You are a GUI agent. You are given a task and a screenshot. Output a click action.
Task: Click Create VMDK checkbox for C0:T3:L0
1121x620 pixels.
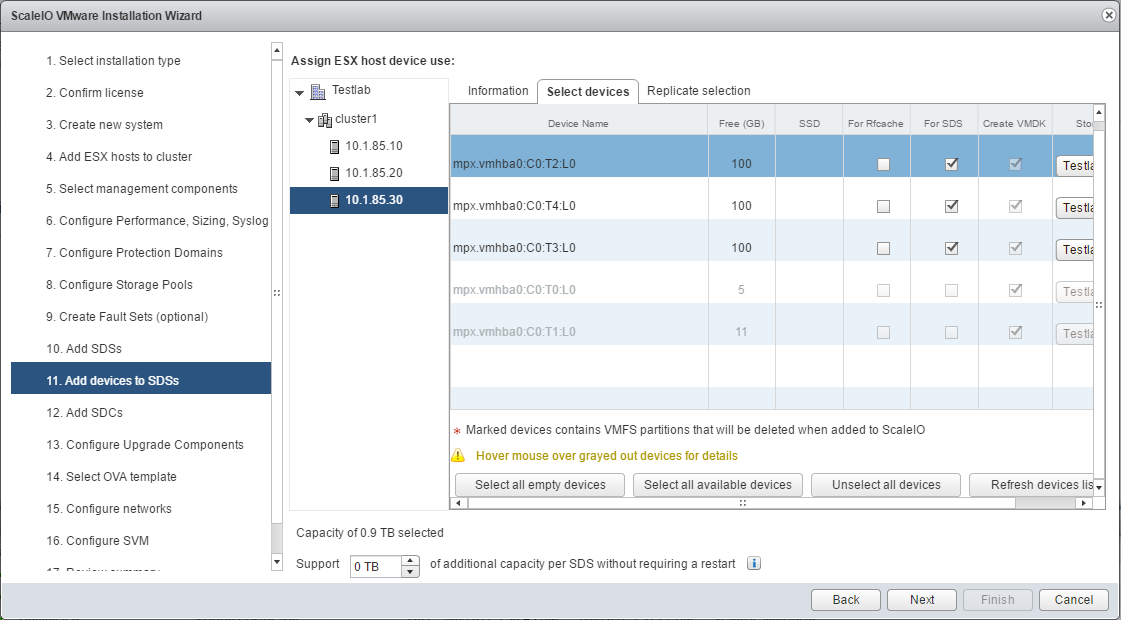[x=1014, y=249]
